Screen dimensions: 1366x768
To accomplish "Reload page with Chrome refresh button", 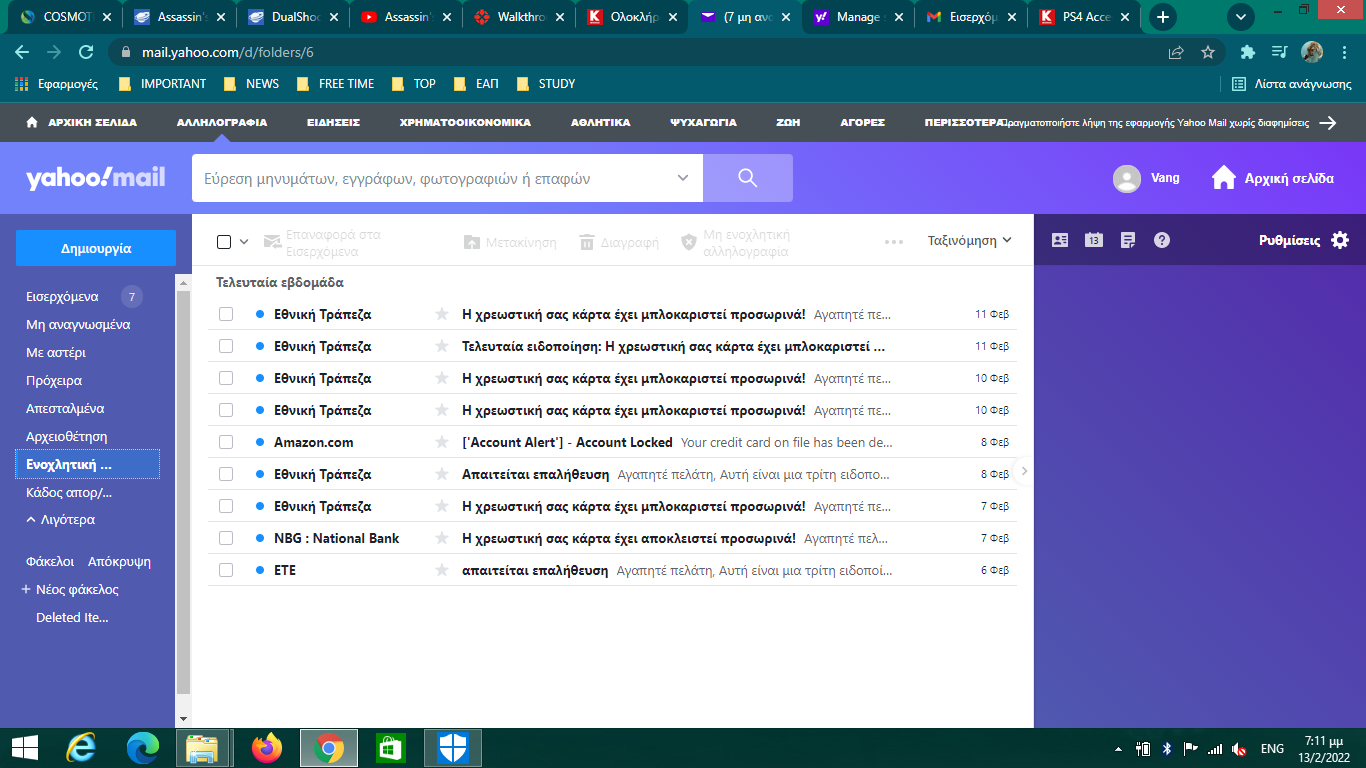I will pyautogui.click(x=86, y=52).
